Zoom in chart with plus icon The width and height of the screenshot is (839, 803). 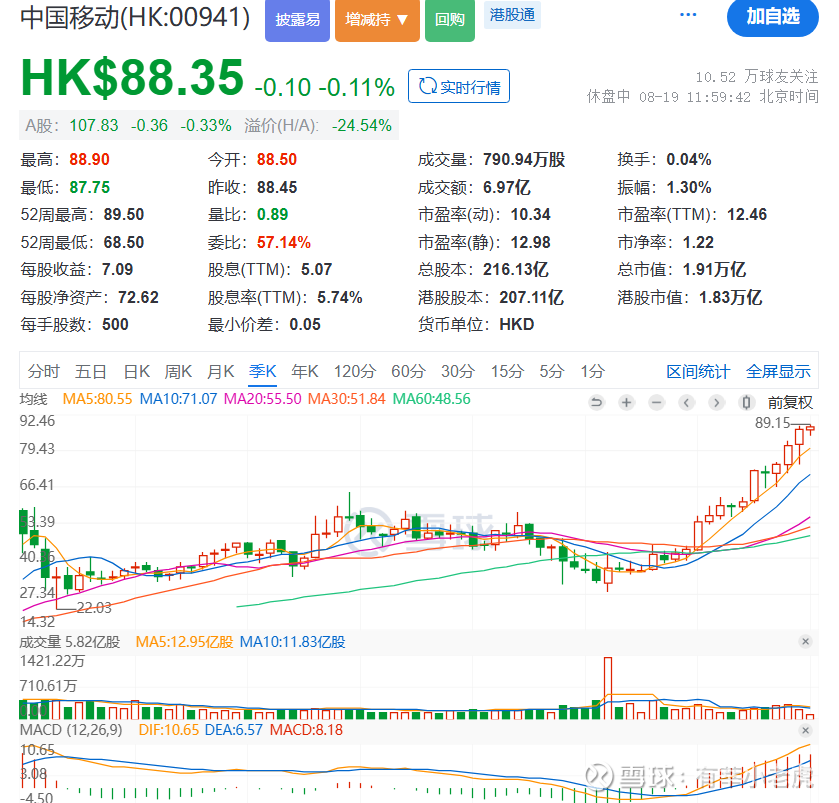(x=626, y=402)
